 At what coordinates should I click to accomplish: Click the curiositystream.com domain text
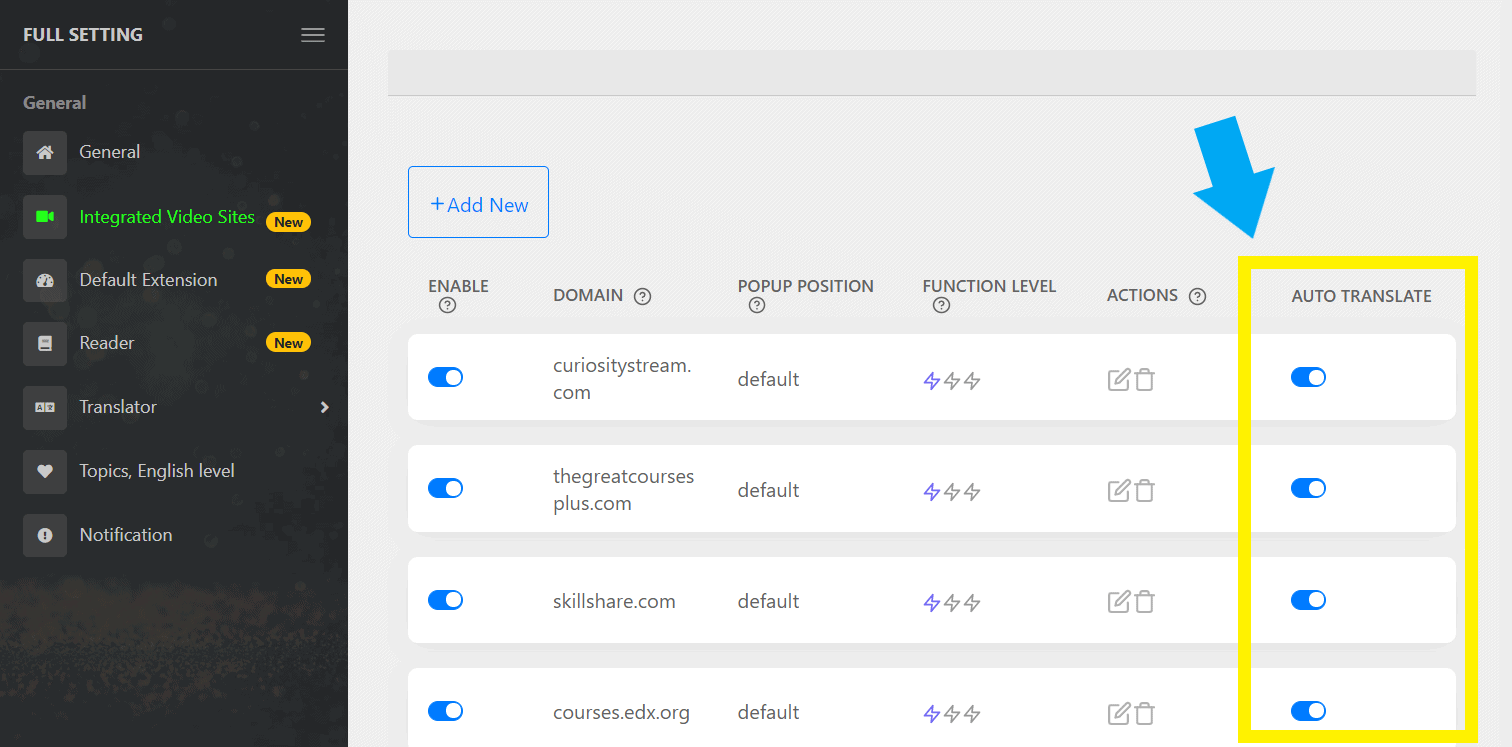click(x=622, y=379)
